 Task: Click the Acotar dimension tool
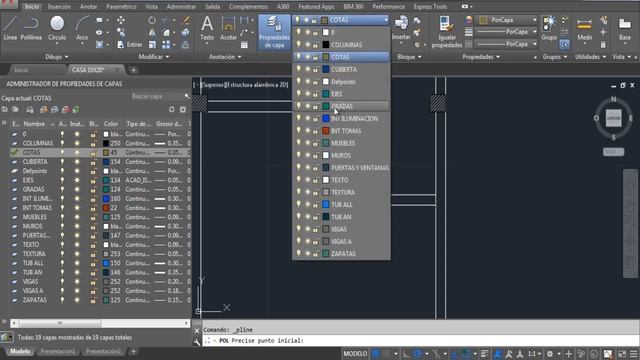(x=228, y=28)
